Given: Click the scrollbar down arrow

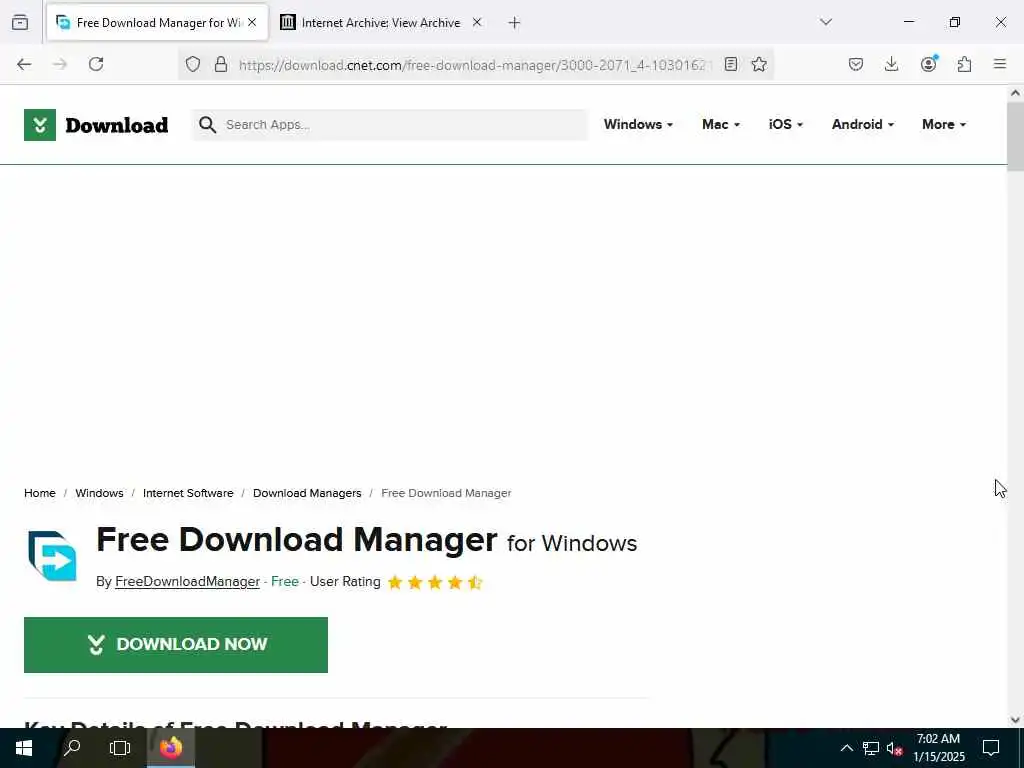Looking at the screenshot, I should [x=1015, y=720].
